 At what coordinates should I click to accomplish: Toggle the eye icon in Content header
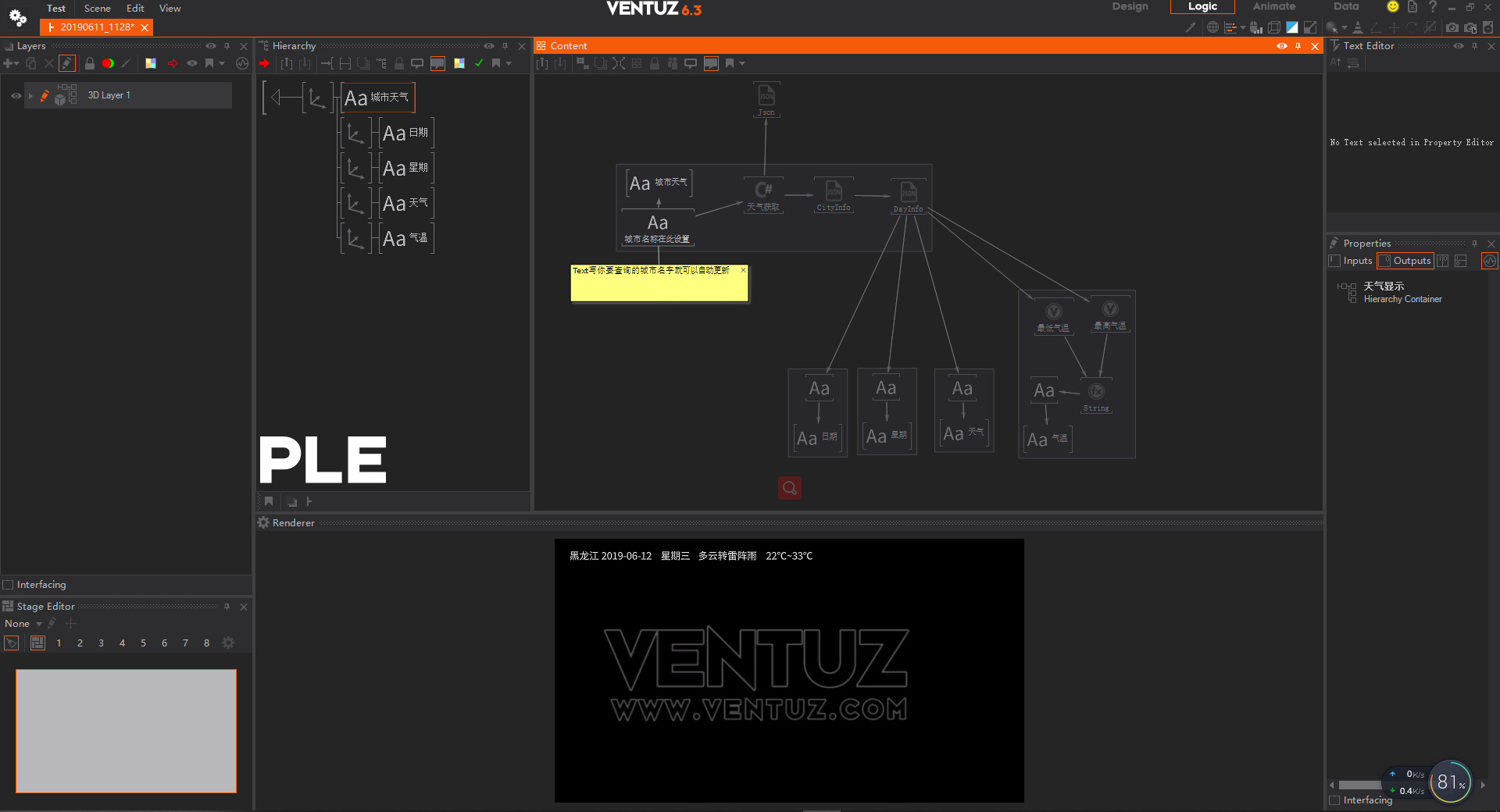click(1282, 46)
